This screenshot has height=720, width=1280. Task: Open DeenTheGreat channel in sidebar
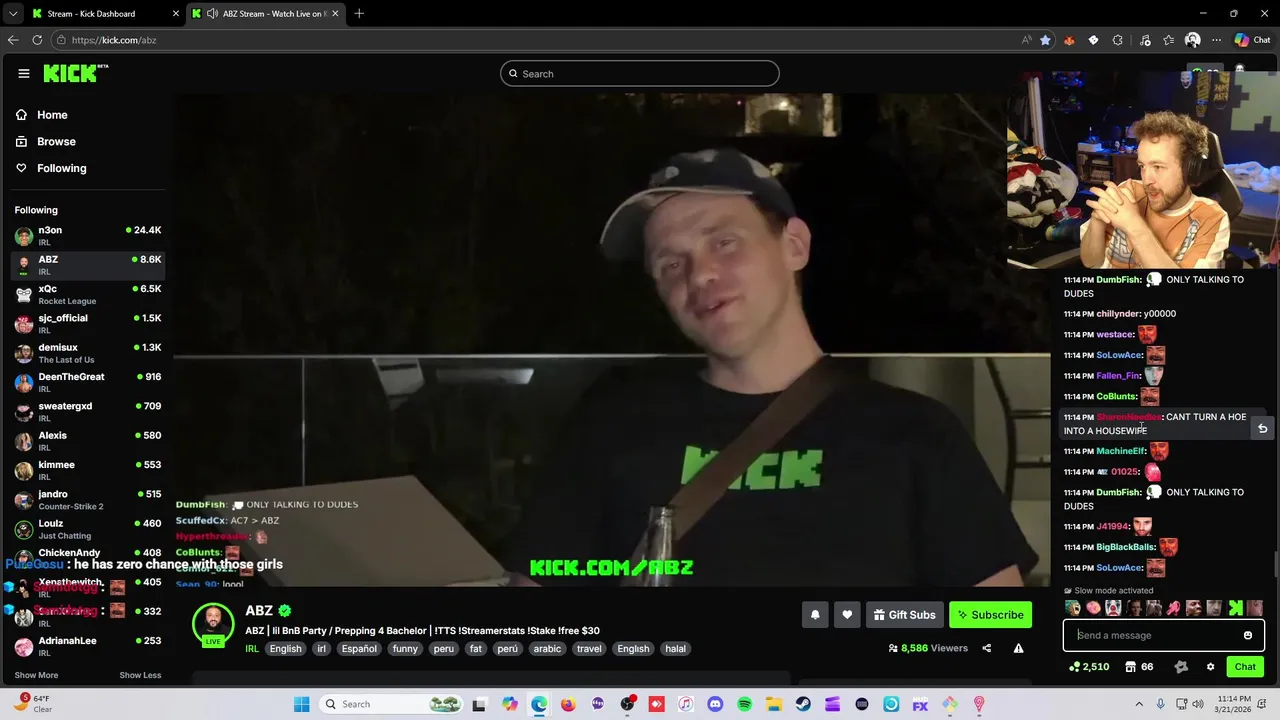(88, 382)
